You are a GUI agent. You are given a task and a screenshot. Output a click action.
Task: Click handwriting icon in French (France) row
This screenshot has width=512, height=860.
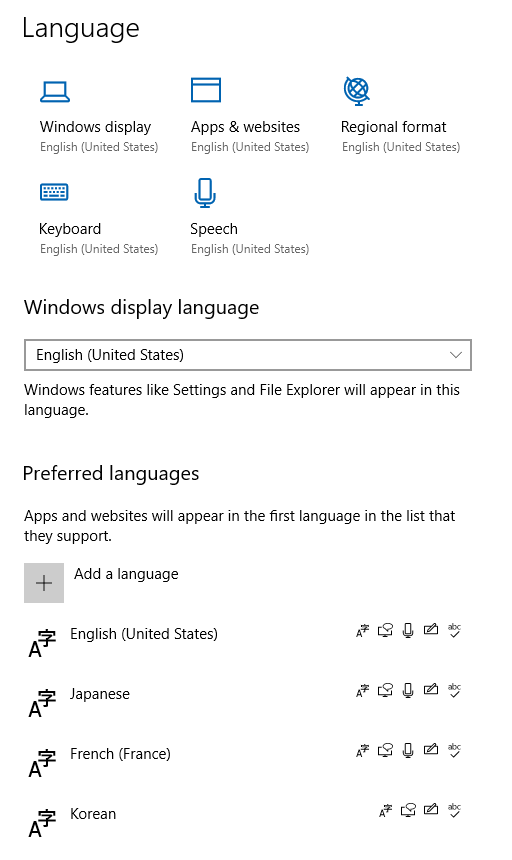pos(431,749)
